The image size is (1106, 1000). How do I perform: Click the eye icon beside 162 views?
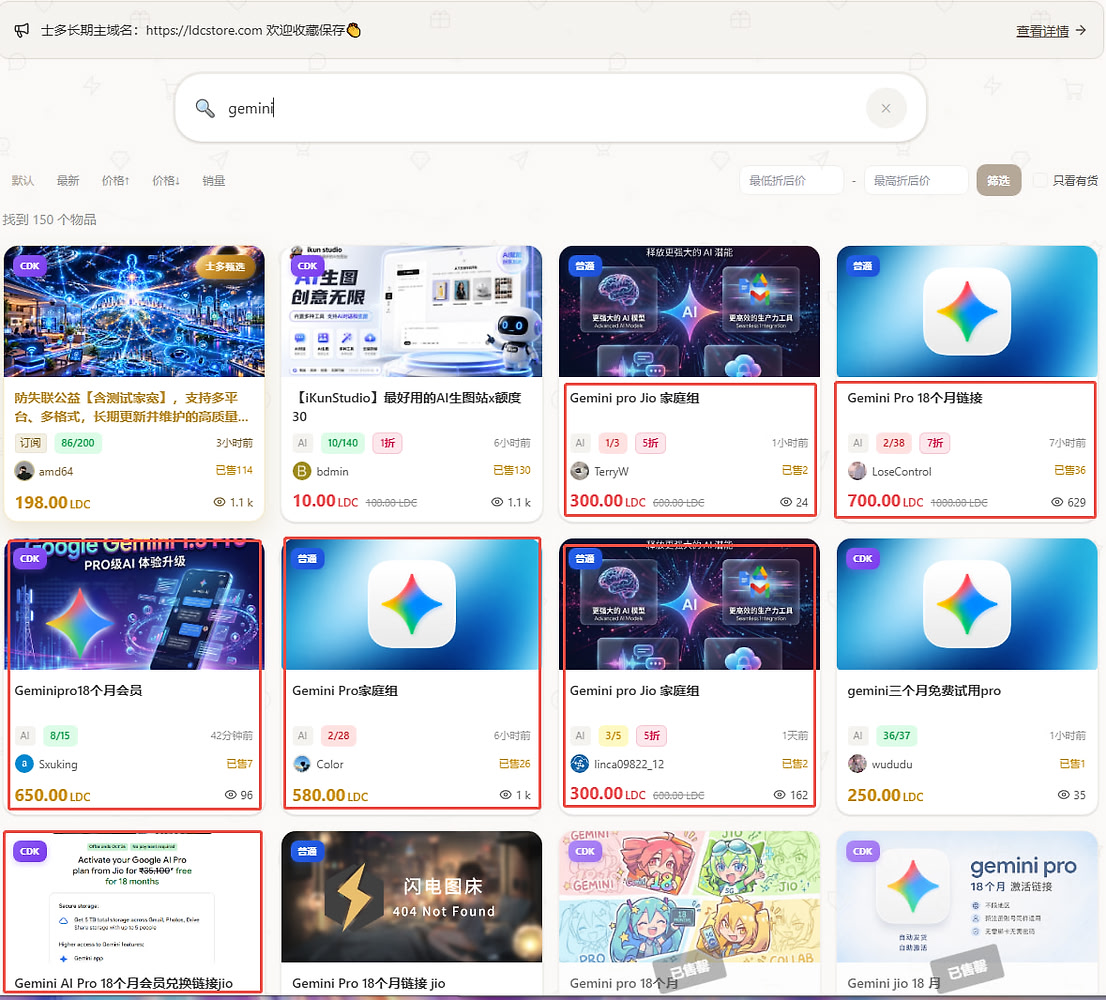click(x=779, y=795)
